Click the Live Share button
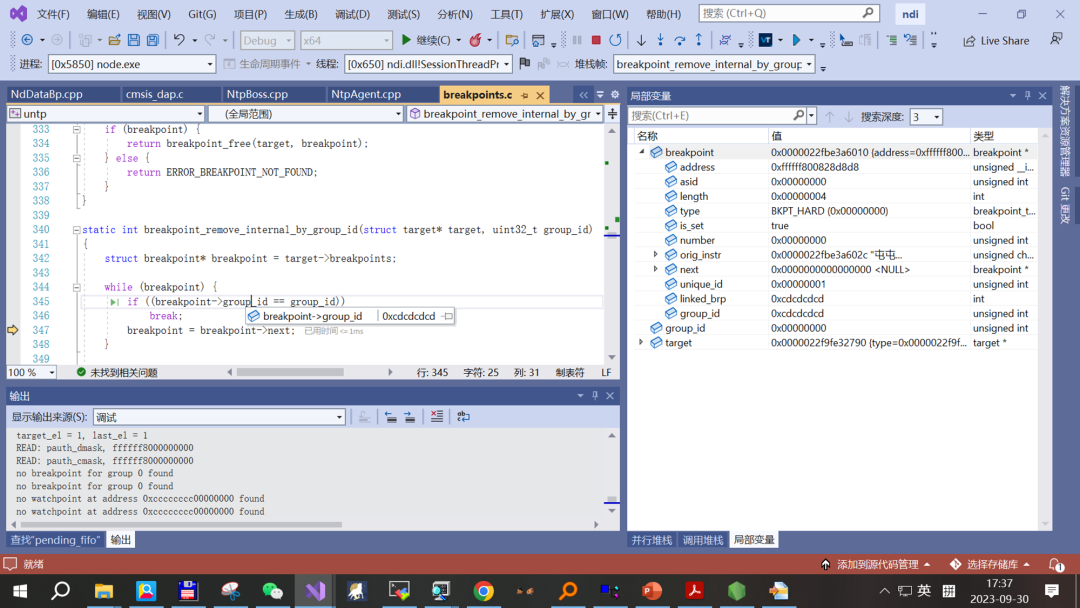This screenshot has width=1080, height=608. click(x=996, y=41)
